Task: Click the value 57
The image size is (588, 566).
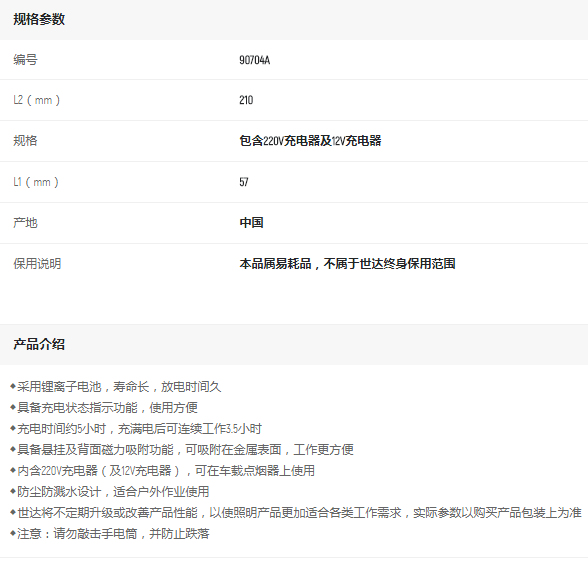Action: click(x=244, y=182)
